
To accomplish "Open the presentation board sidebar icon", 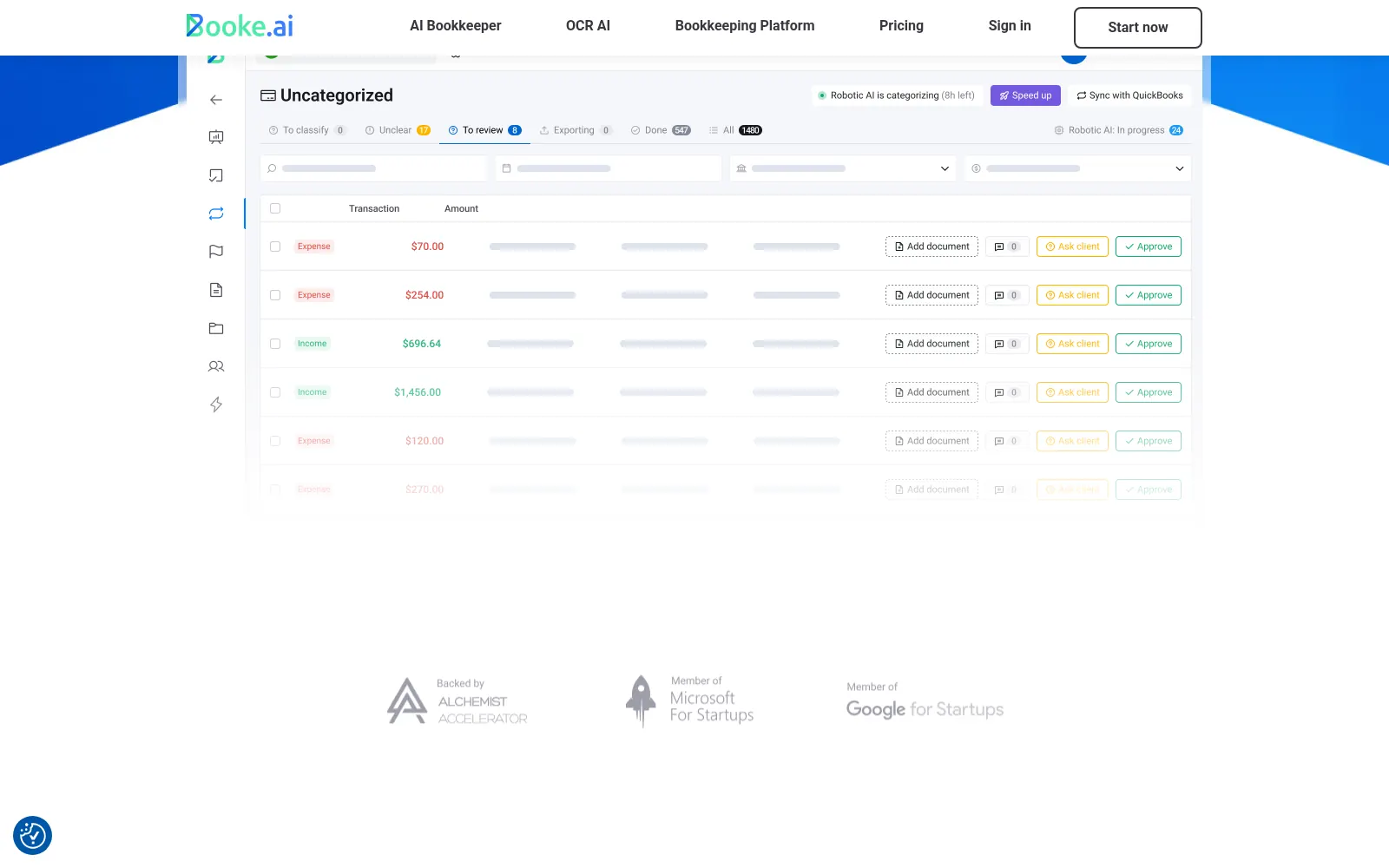I will point(216,137).
